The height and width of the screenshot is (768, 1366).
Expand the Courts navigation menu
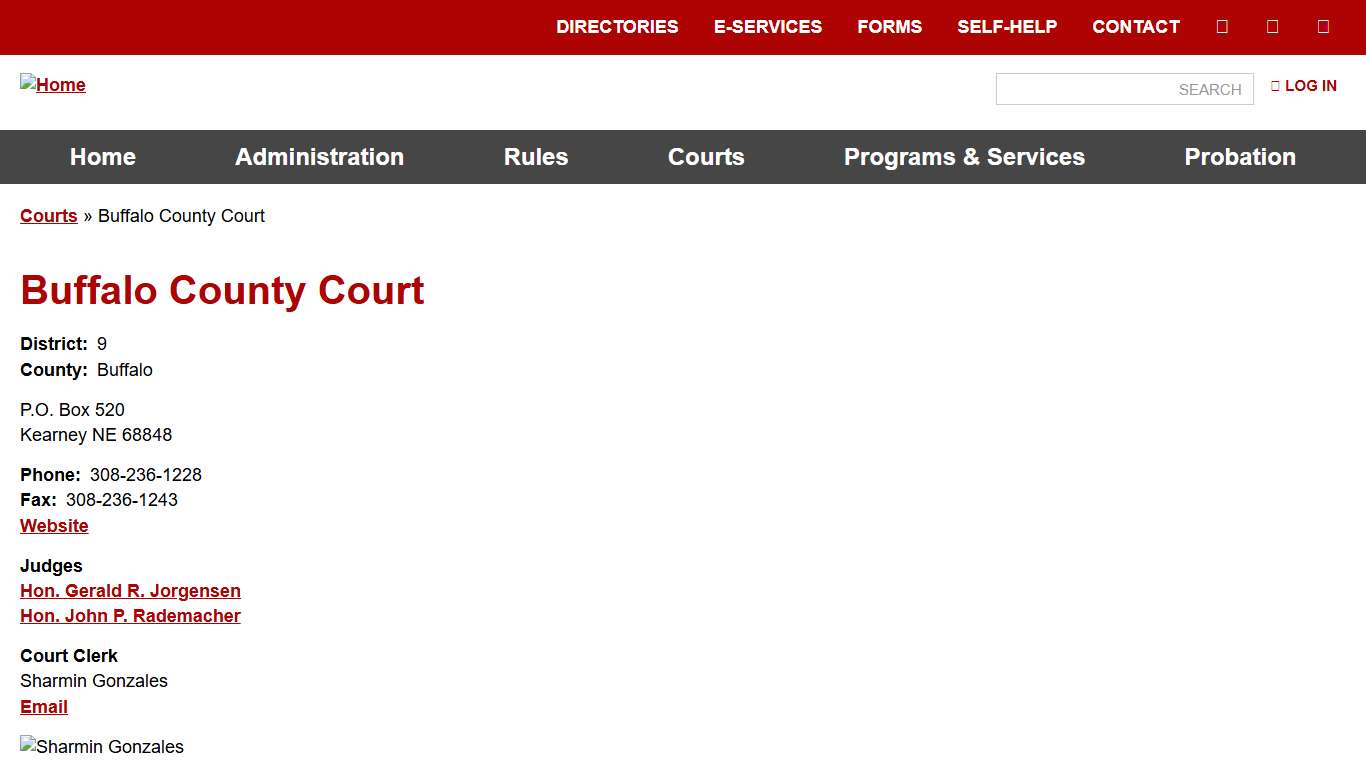click(706, 157)
